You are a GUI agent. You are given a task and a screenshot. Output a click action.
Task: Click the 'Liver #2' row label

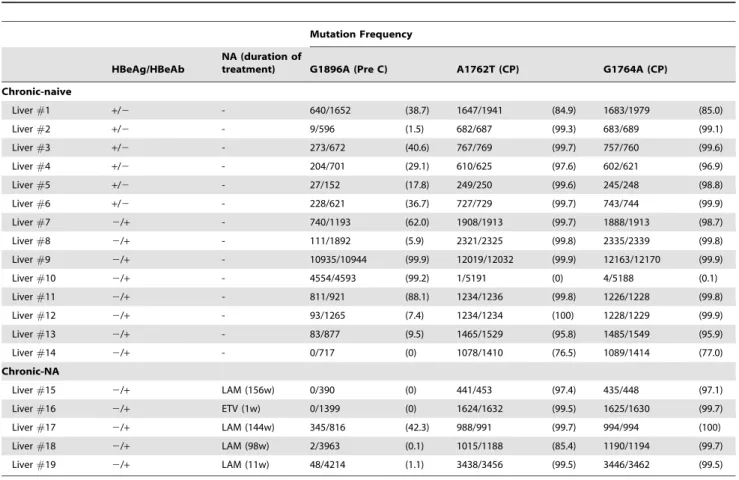(31, 129)
